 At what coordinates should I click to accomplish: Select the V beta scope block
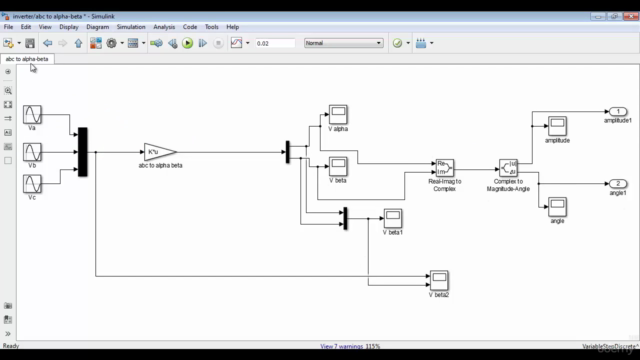tap(338, 167)
